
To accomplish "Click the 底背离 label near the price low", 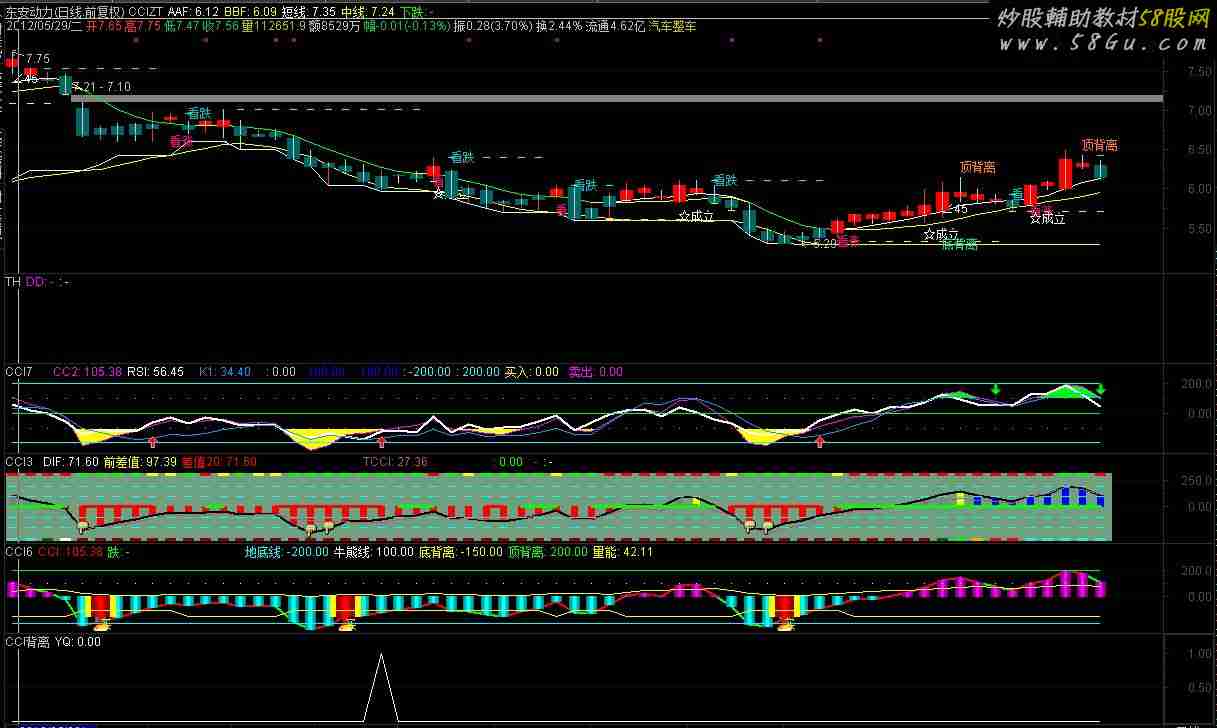I will 960,244.
